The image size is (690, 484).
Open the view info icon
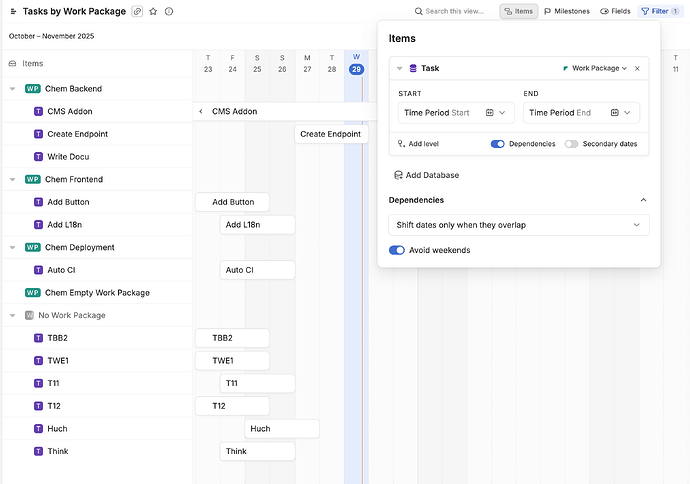pyautogui.click(x=169, y=11)
